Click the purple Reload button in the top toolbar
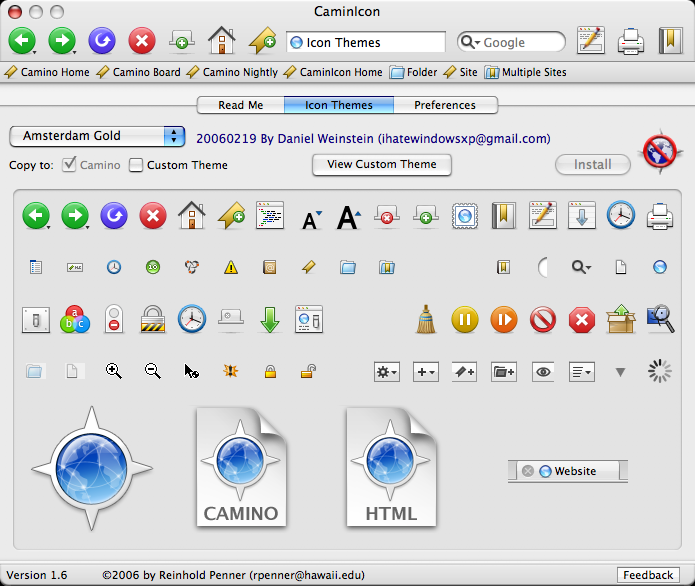This screenshot has height=586, width=695. point(102,41)
